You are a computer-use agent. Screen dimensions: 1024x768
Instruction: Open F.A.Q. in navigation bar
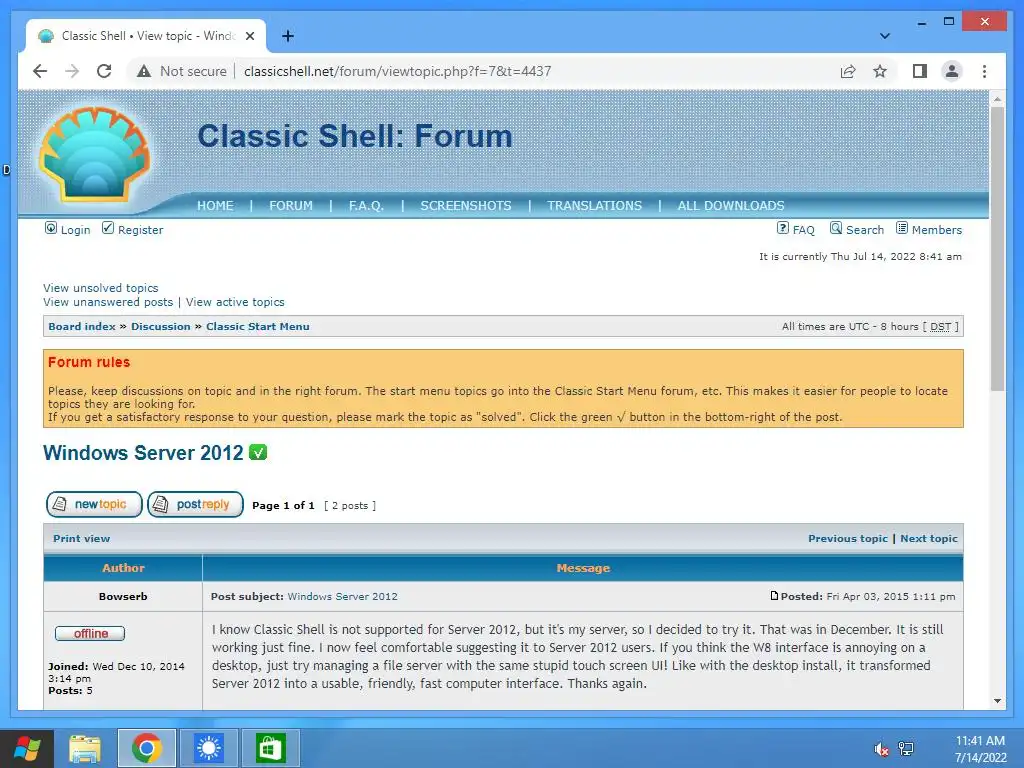pos(366,206)
